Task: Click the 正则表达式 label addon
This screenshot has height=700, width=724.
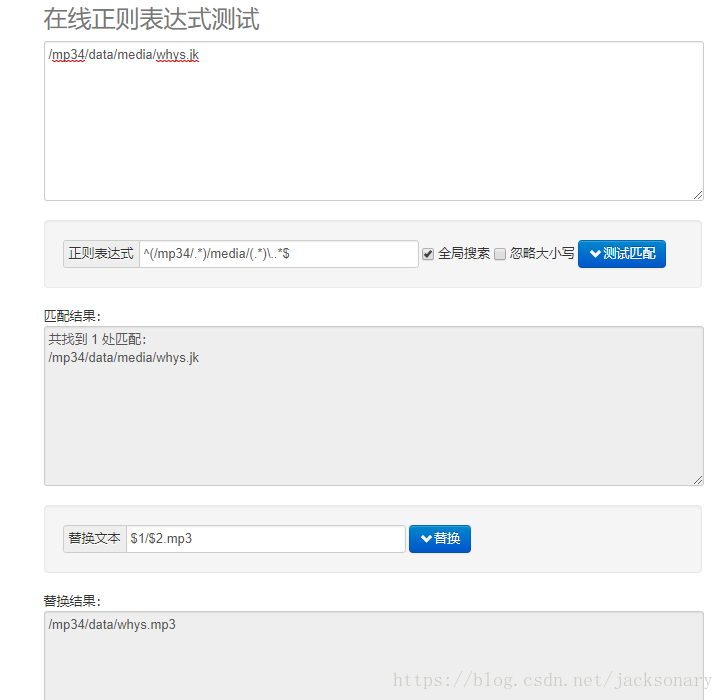Action: click(x=101, y=253)
